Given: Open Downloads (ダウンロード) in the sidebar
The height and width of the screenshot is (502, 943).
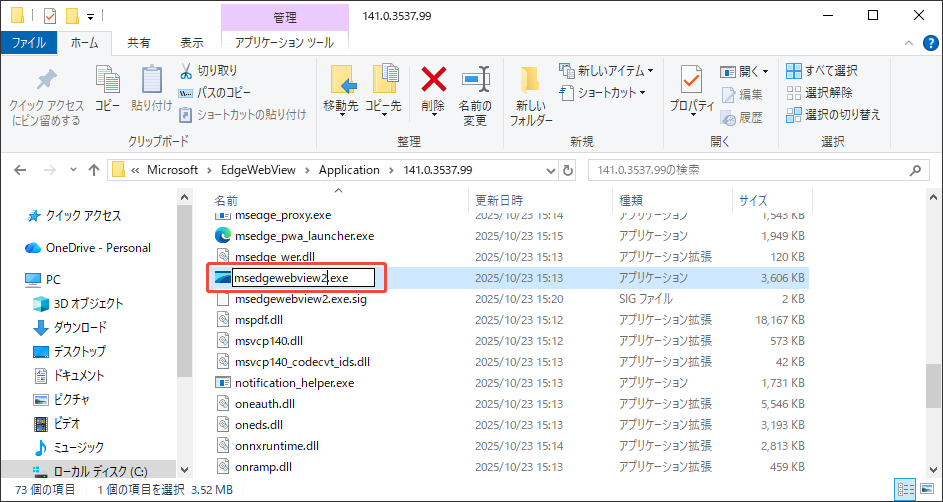Looking at the screenshot, I should pyautogui.click(x=70, y=328).
